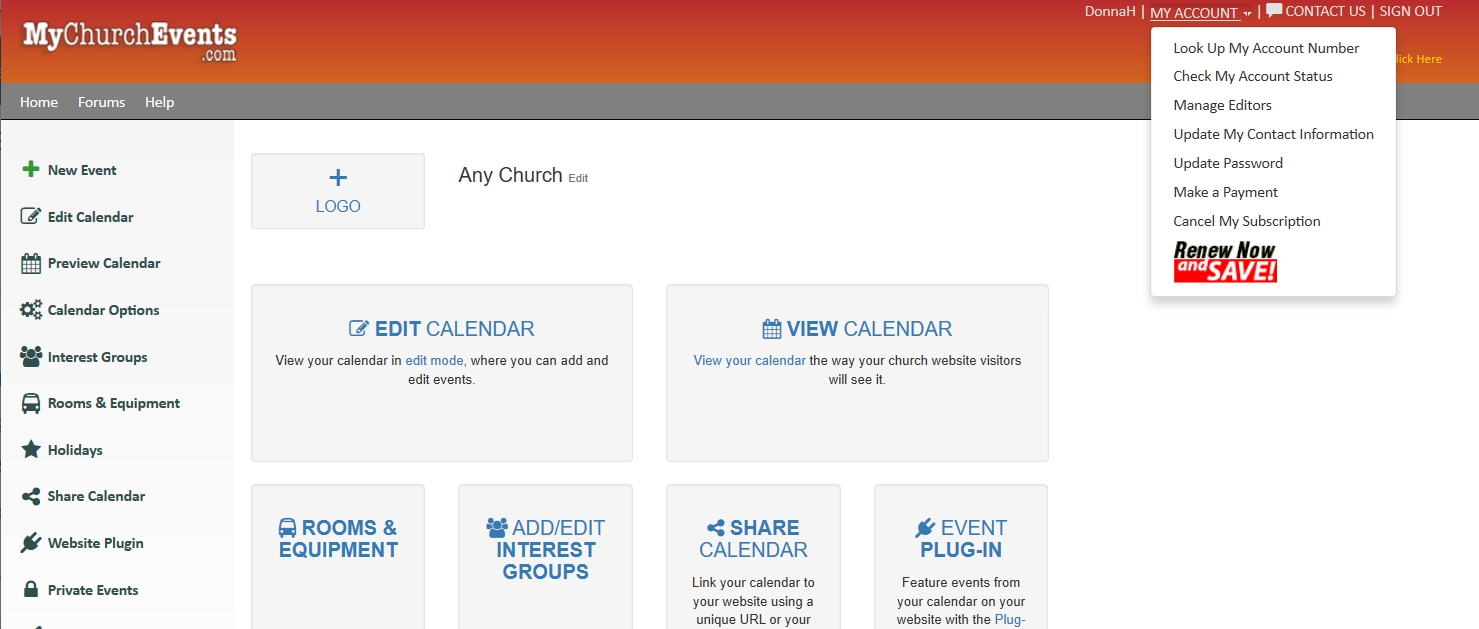This screenshot has height=629, width=1479.
Task: Click the Website Plugin plug icon
Action: [31, 543]
